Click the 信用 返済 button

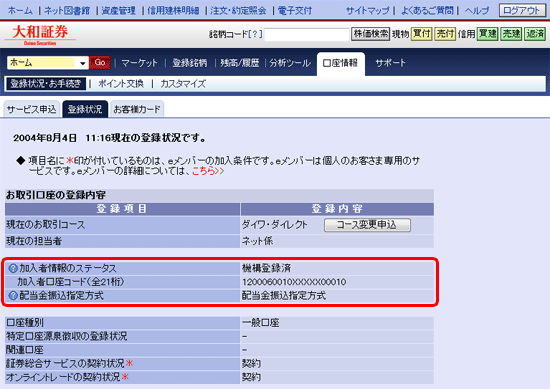coord(535,34)
